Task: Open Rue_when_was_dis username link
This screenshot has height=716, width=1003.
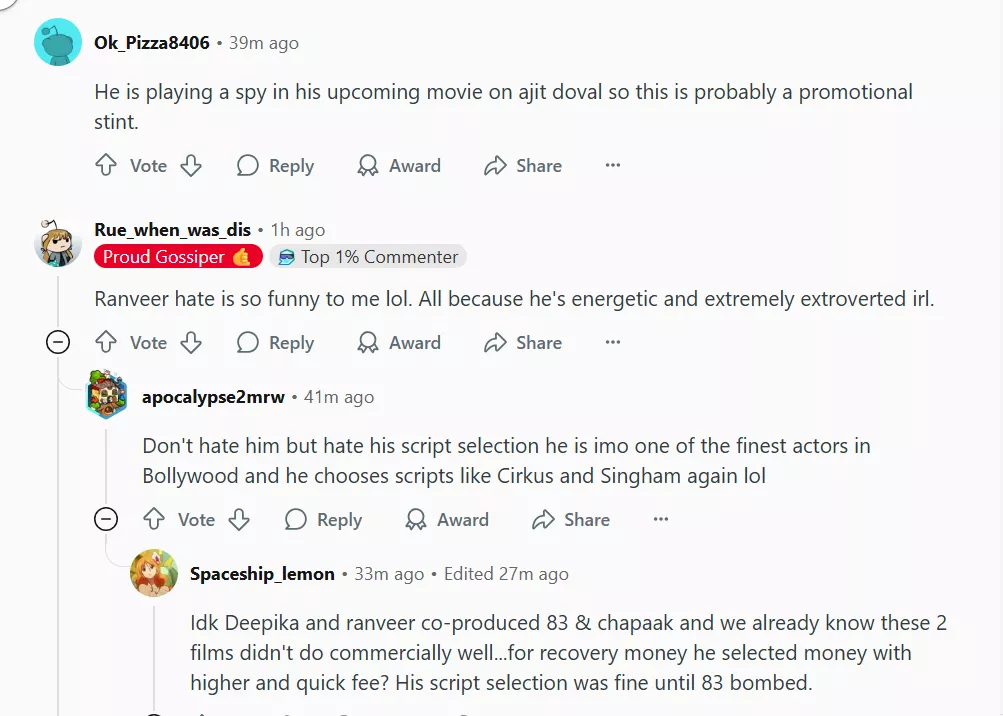Action: pos(172,230)
